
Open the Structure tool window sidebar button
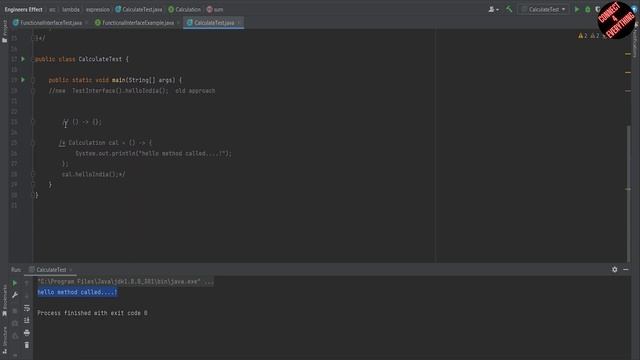pyautogui.click(x=4, y=339)
